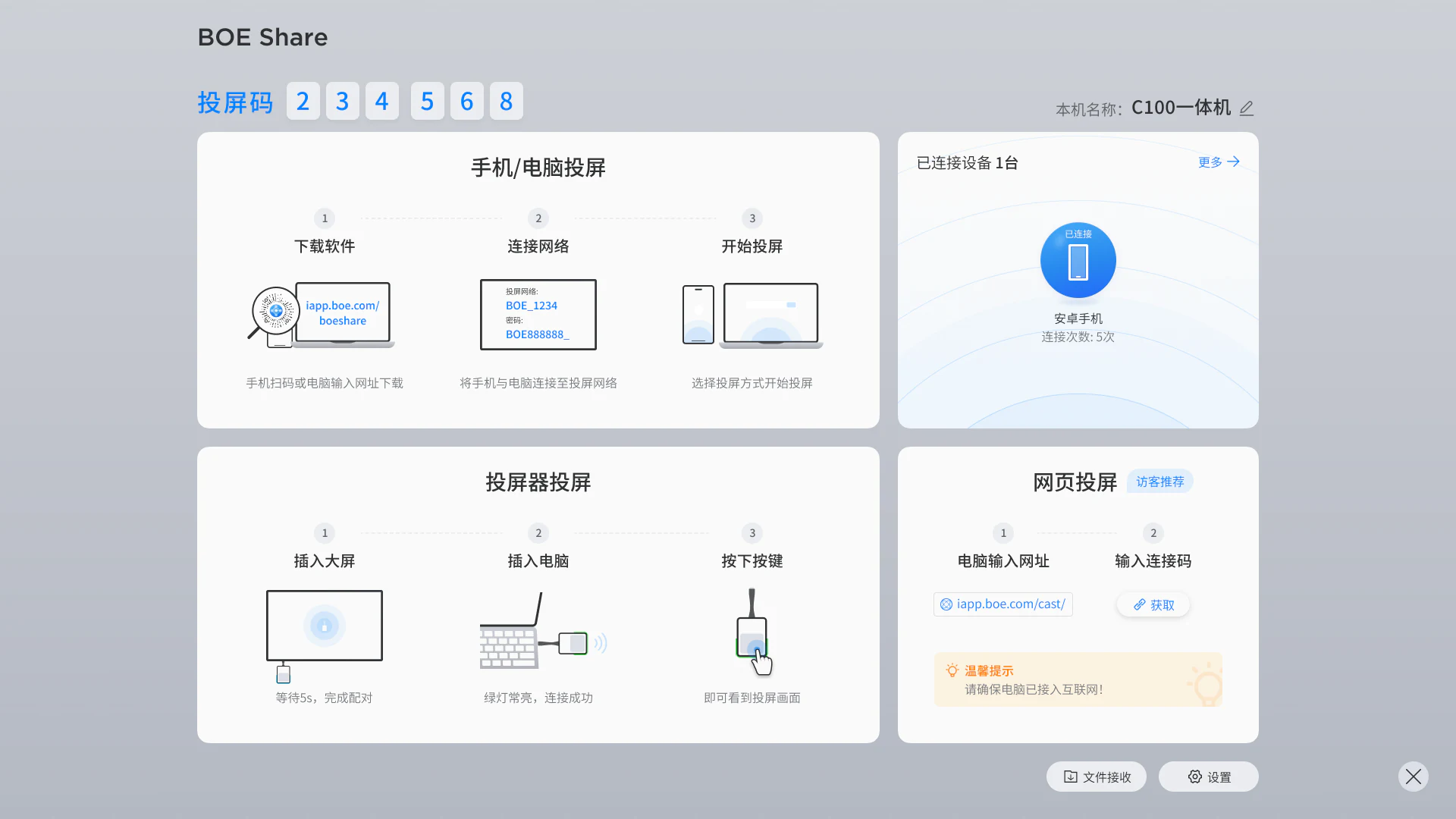Screen dimensions: 1456x819
Task: Click the cast code digit 3
Action: pyautogui.click(x=343, y=101)
